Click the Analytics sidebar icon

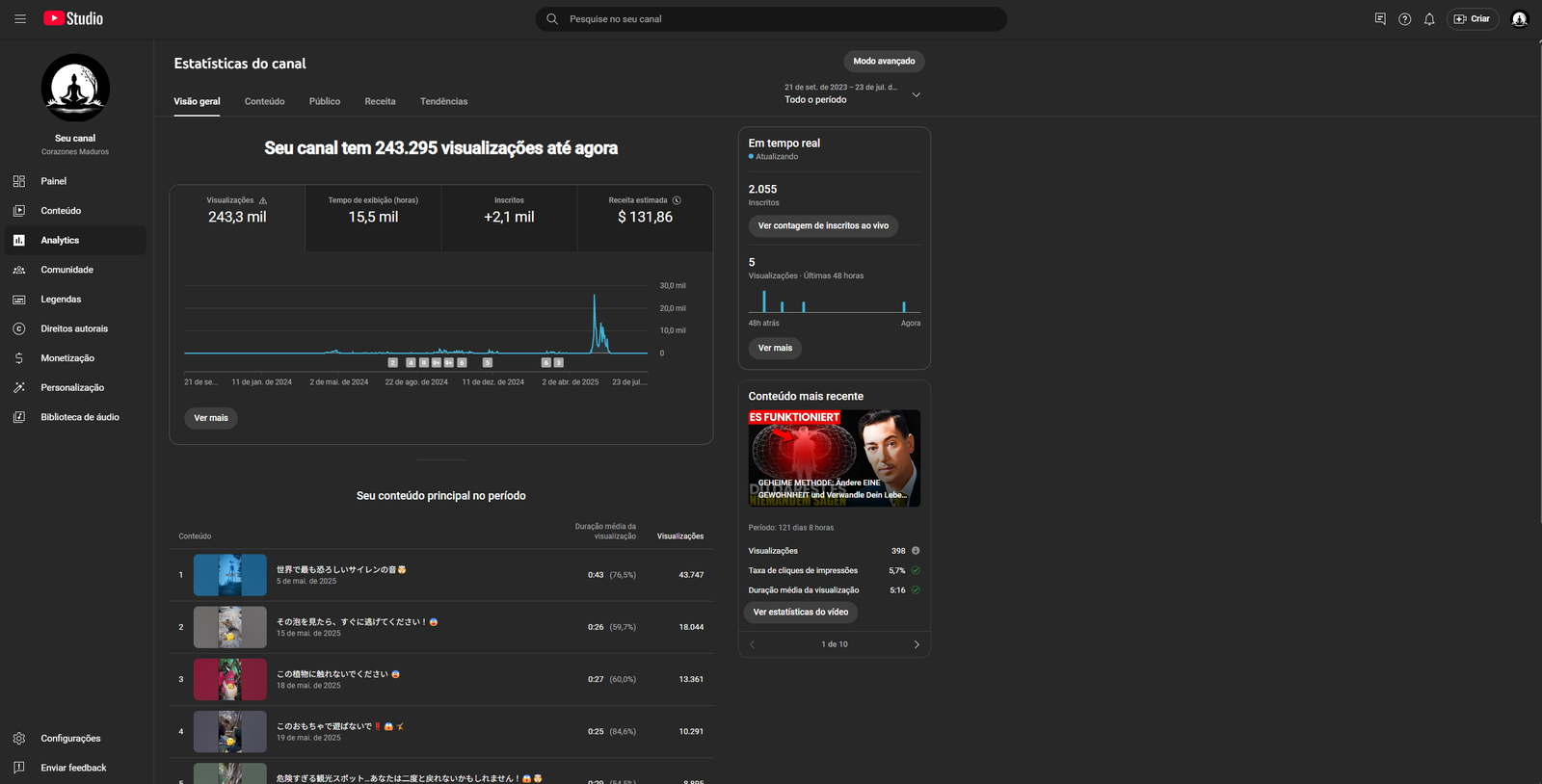[19, 240]
